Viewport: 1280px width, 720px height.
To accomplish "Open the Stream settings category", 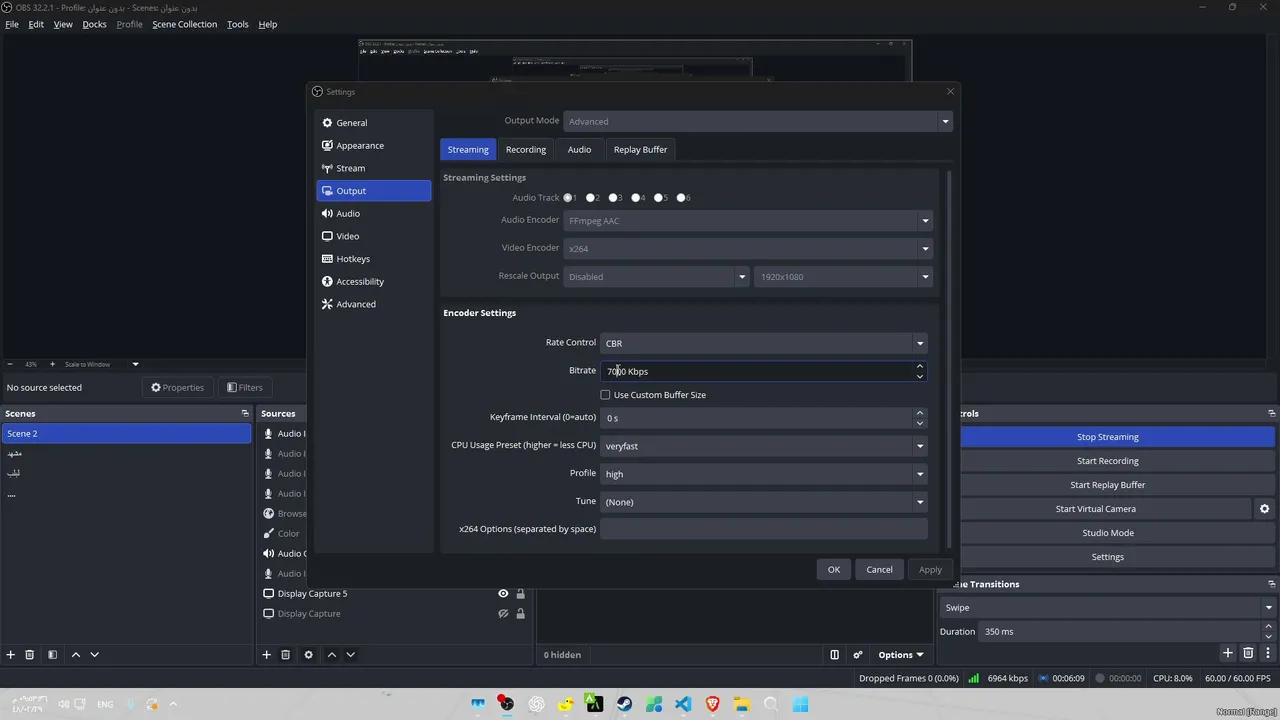I will pyautogui.click(x=374, y=168).
